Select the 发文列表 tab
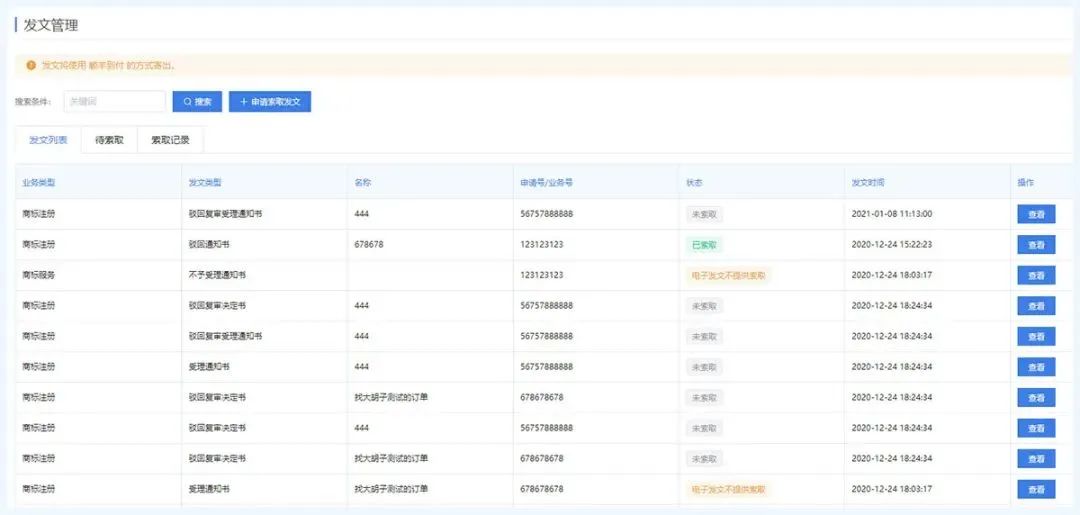Image resolution: width=1080 pixels, height=515 pixels. click(48, 140)
